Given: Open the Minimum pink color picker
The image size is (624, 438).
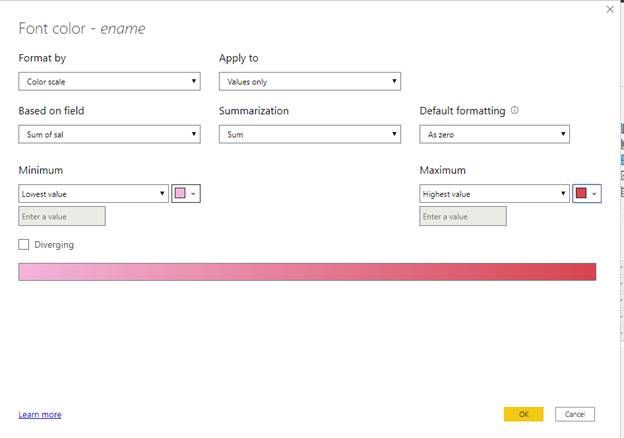Looking at the screenshot, I should point(186,194).
